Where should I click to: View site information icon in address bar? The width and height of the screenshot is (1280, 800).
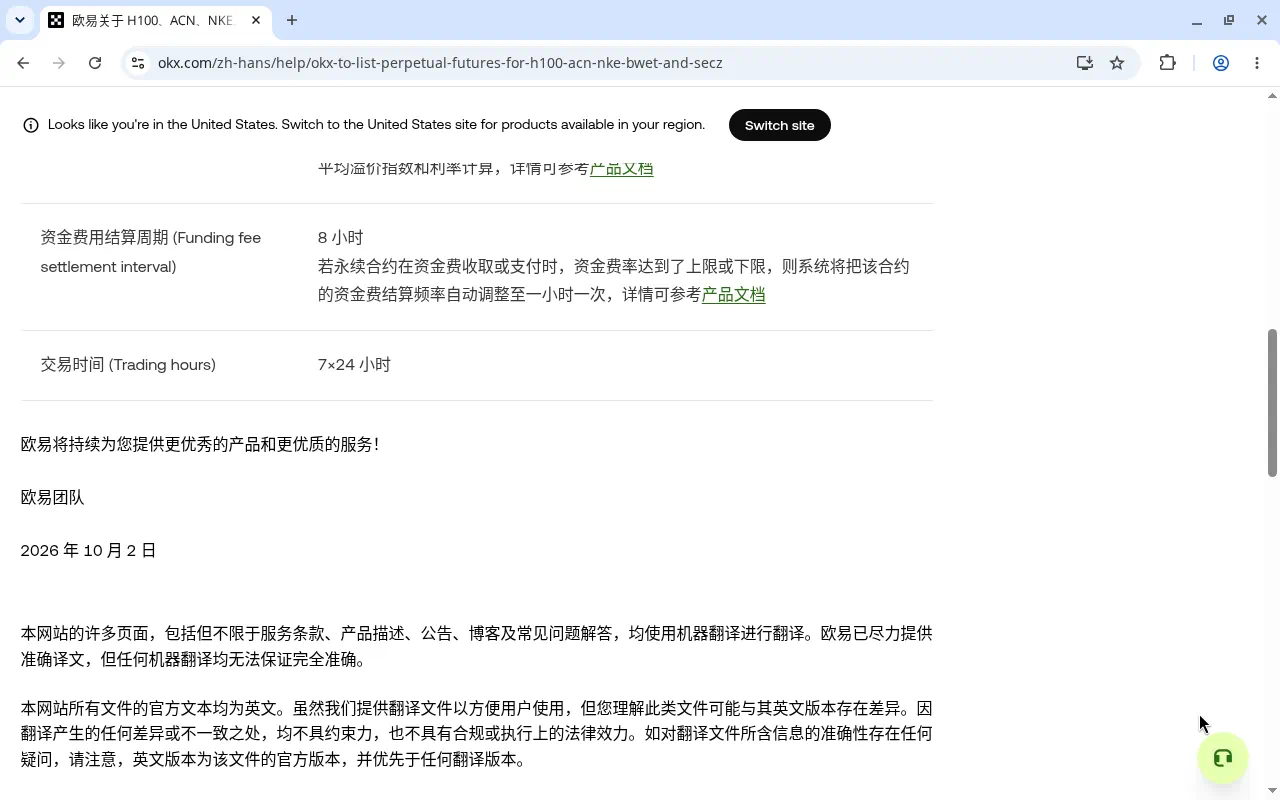point(138,63)
